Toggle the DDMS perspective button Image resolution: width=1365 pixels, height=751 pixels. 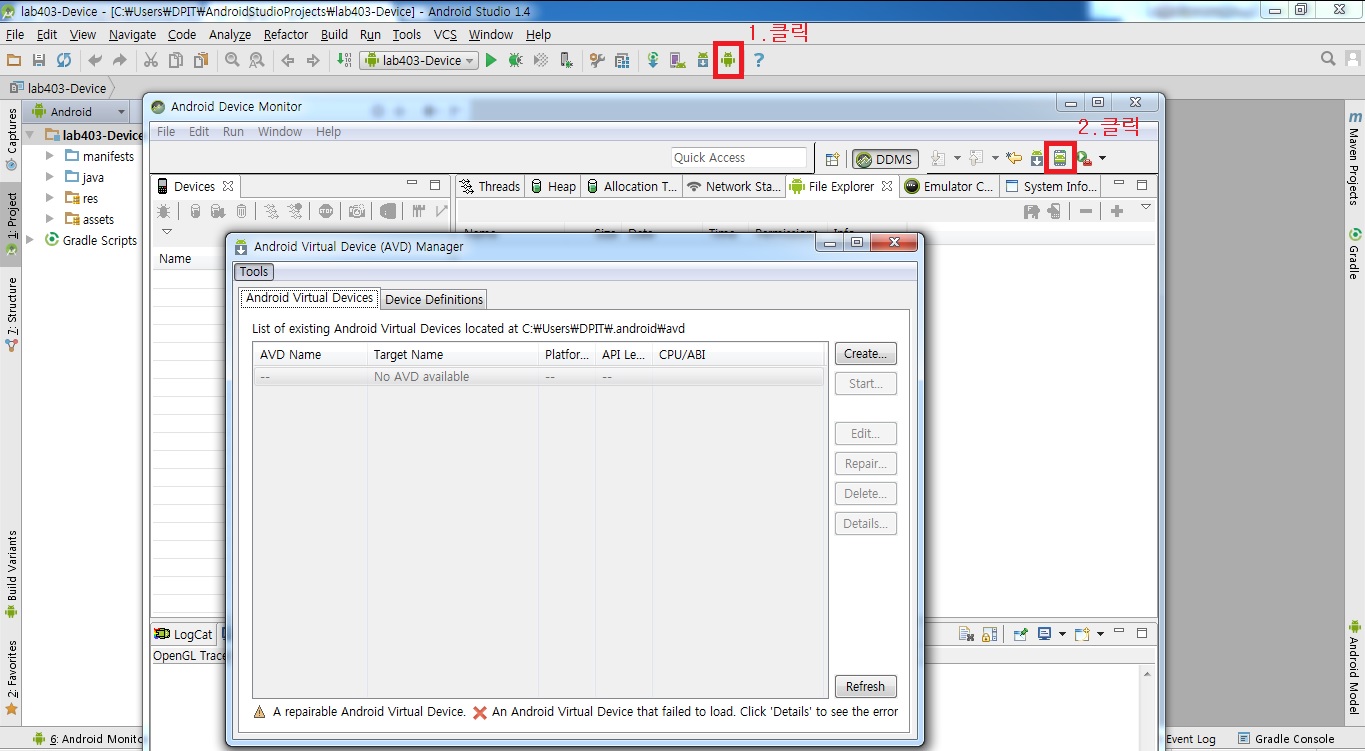pyautogui.click(x=883, y=159)
